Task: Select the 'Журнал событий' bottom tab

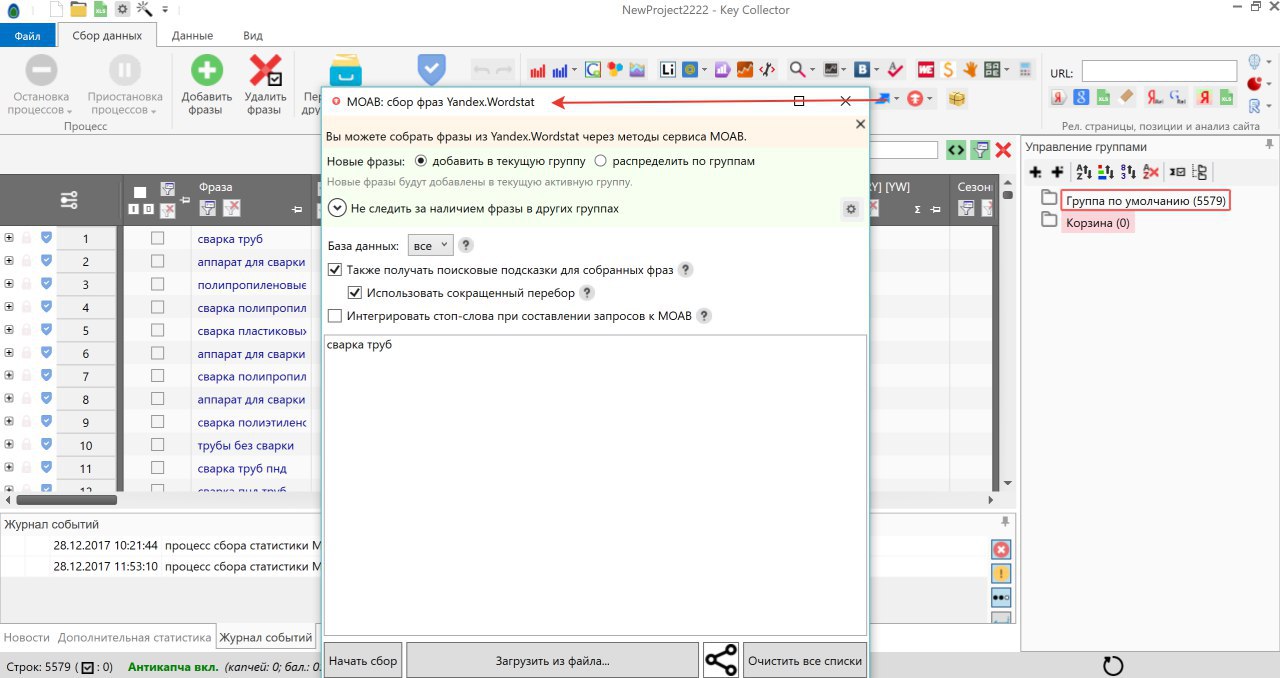Action: click(266, 637)
